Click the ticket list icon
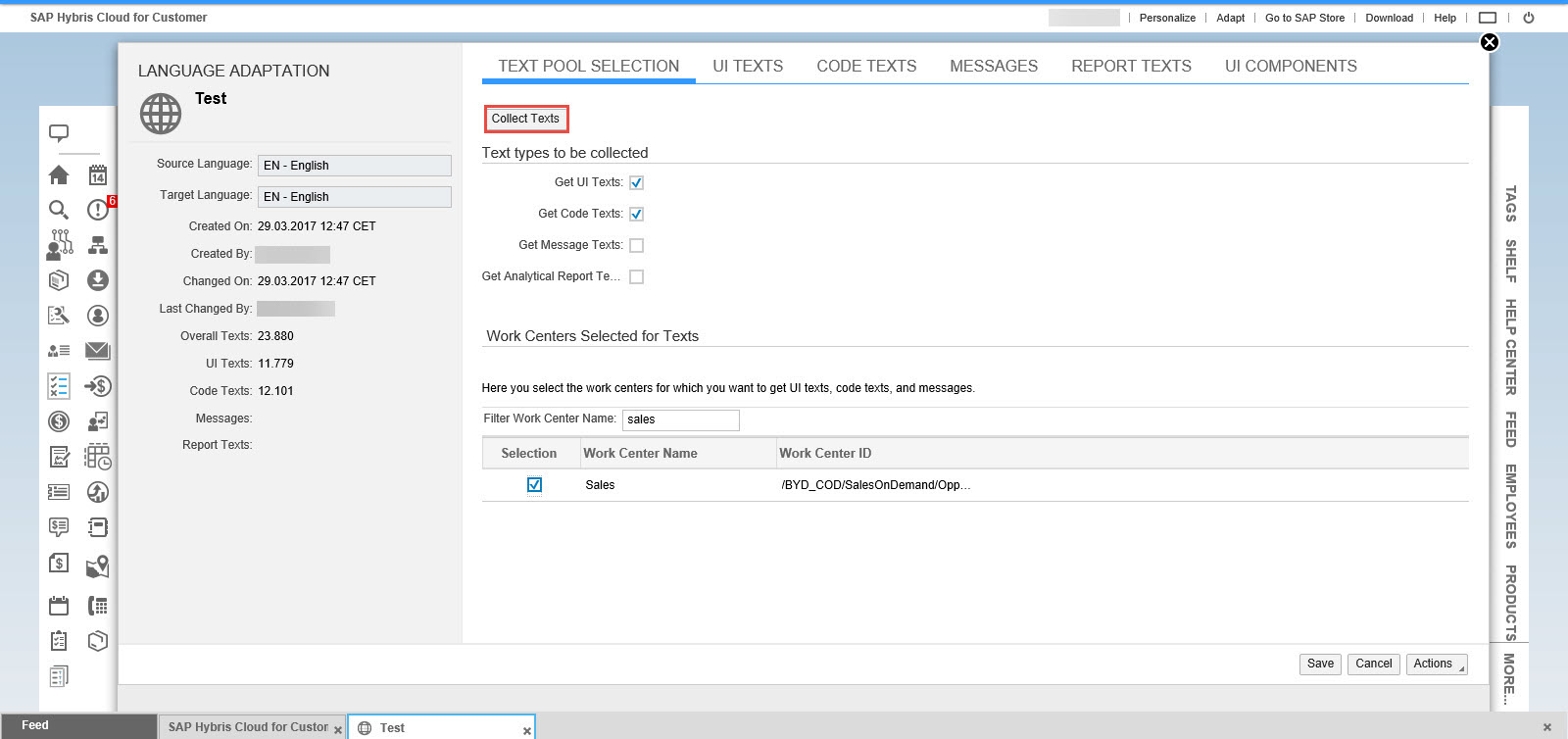 coord(59,492)
